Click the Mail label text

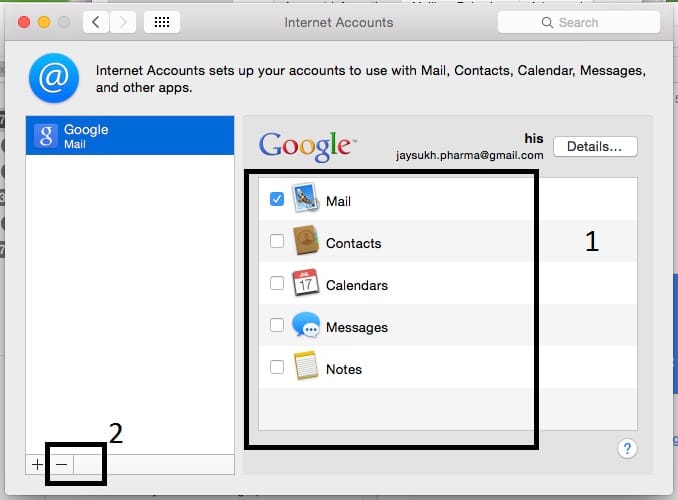click(x=338, y=201)
